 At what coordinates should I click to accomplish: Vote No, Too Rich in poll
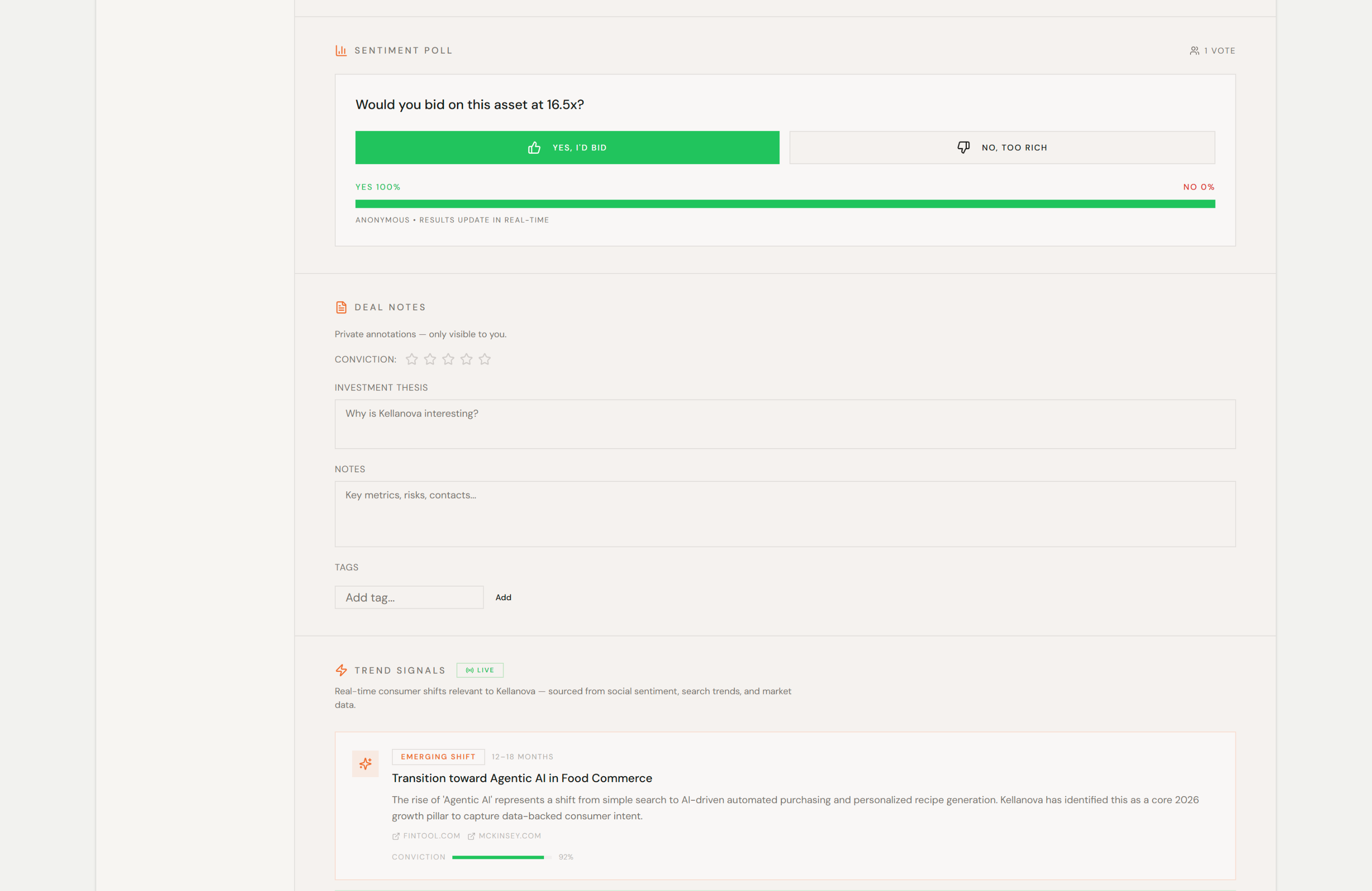1001,147
